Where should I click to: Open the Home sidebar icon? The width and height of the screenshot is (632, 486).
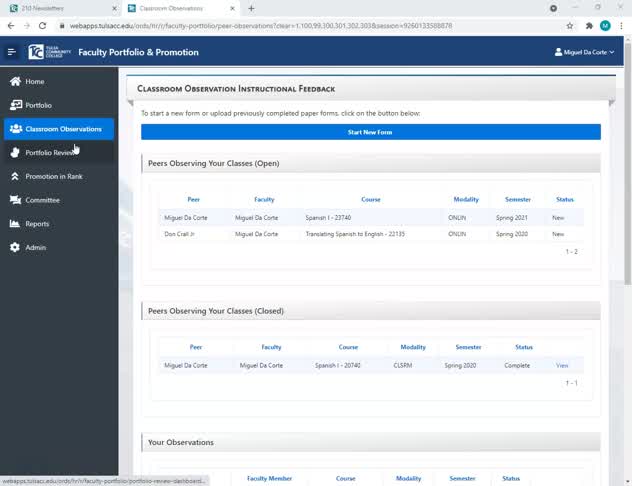tap(16, 81)
